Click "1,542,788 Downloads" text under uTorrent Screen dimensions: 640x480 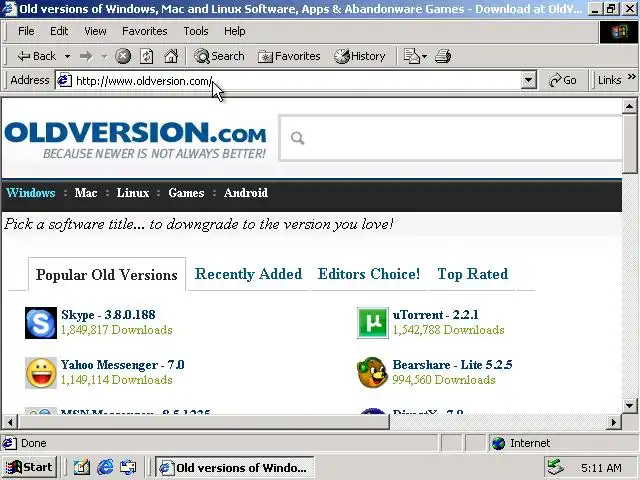coord(448,330)
